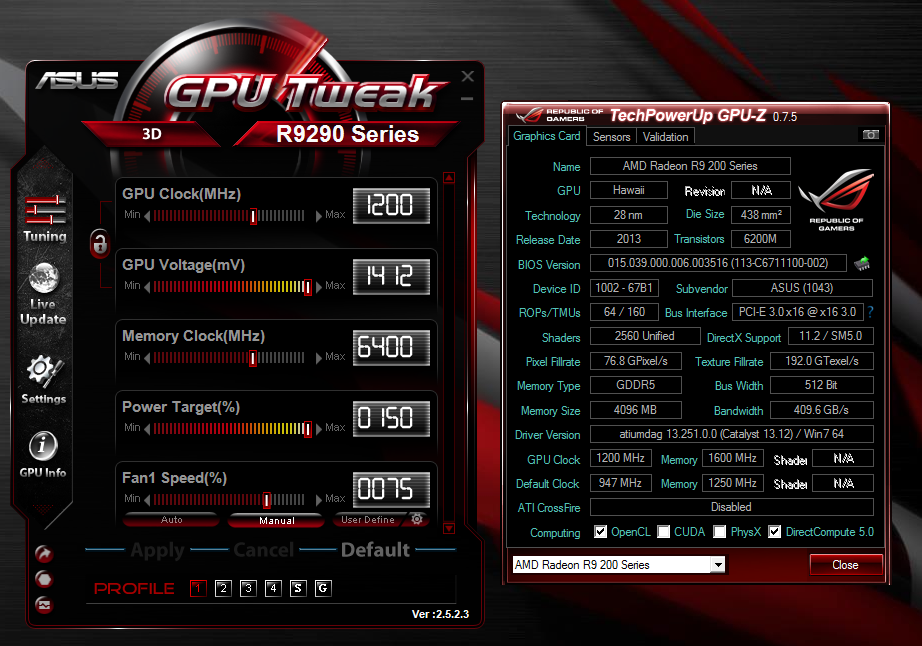Click the Bus Interface question mark

coord(871,312)
